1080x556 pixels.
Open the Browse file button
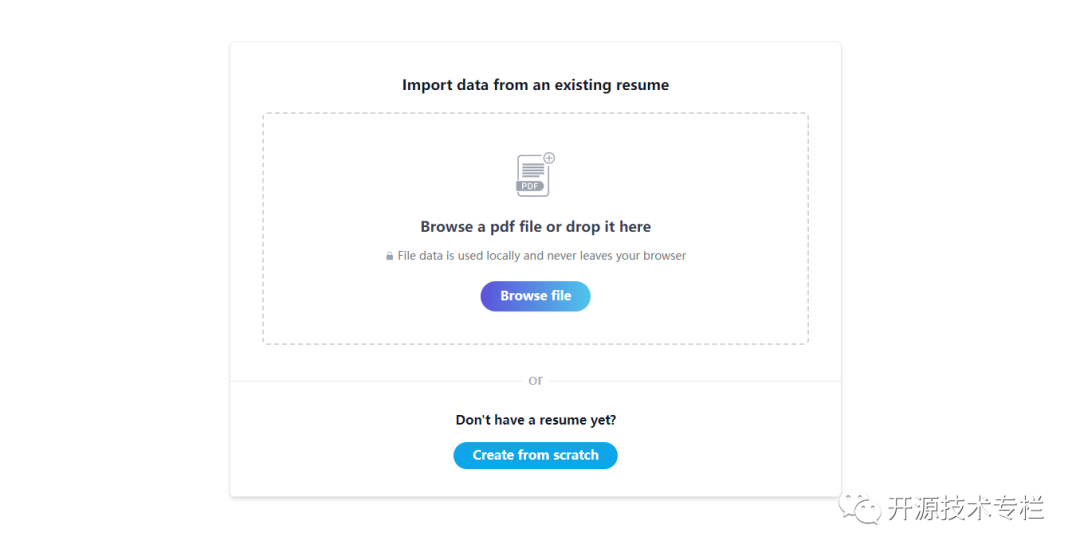click(535, 296)
